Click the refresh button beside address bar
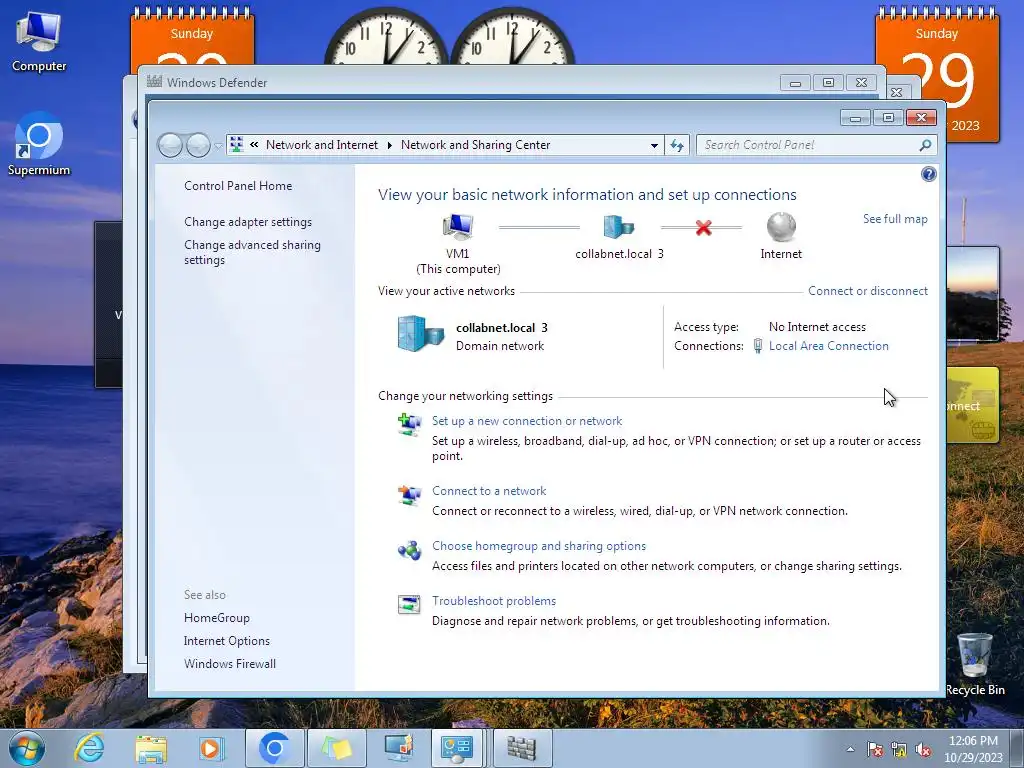Screen dimensions: 1024x768 (x=677, y=145)
